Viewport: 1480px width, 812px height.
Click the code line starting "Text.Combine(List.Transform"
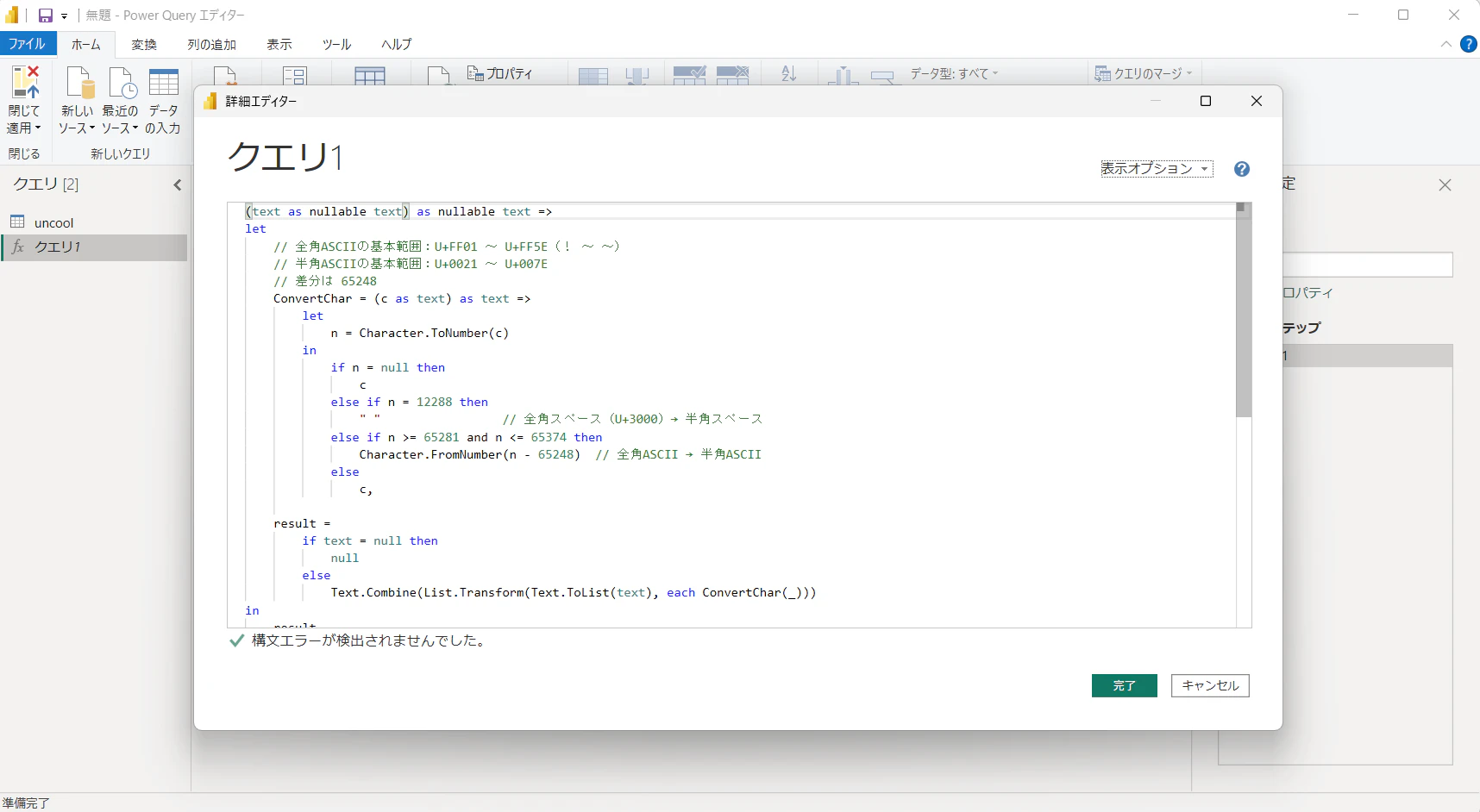click(x=574, y=592)
